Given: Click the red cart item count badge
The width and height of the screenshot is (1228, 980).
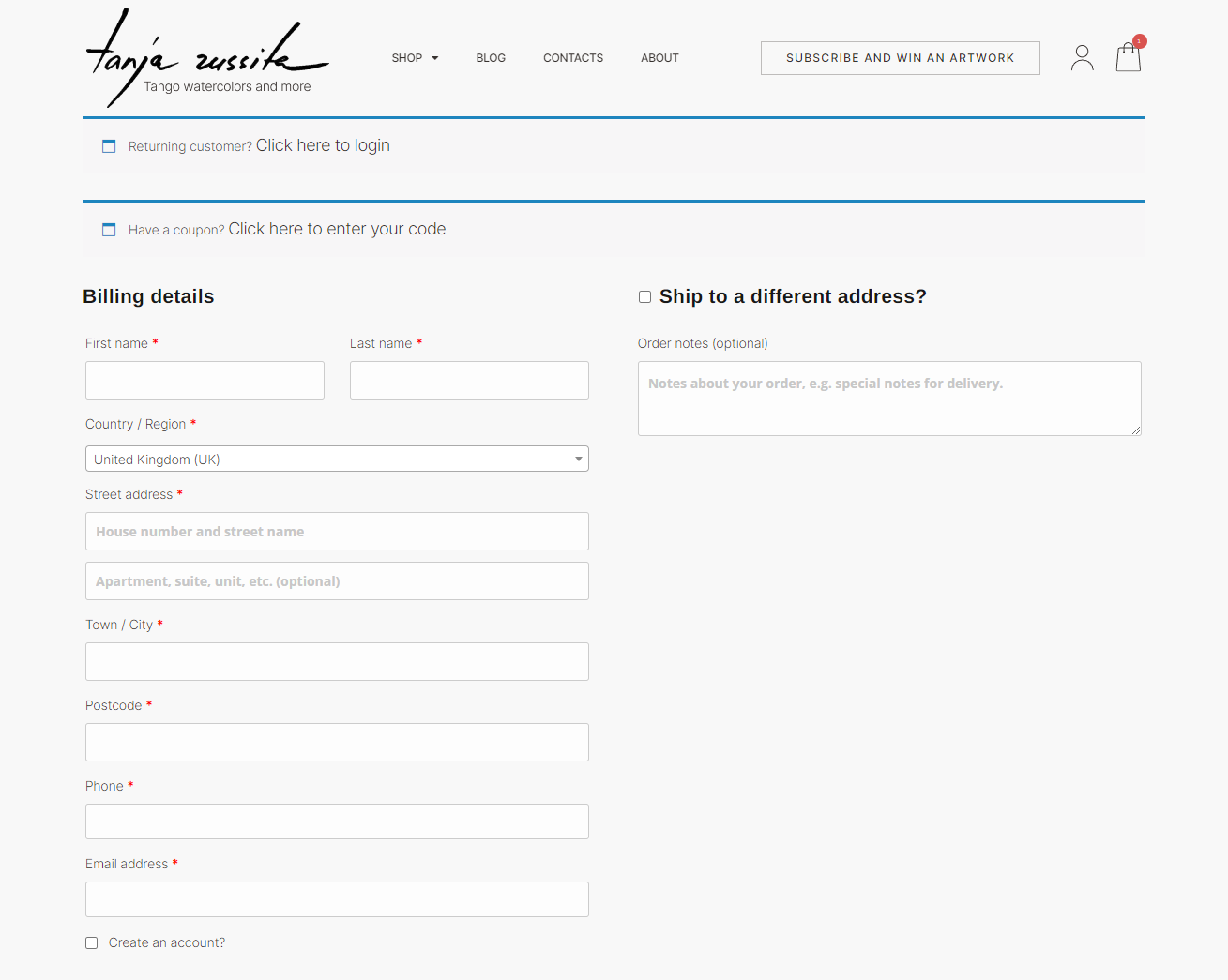Looking at the screenshot, I should click(1139, 41).
